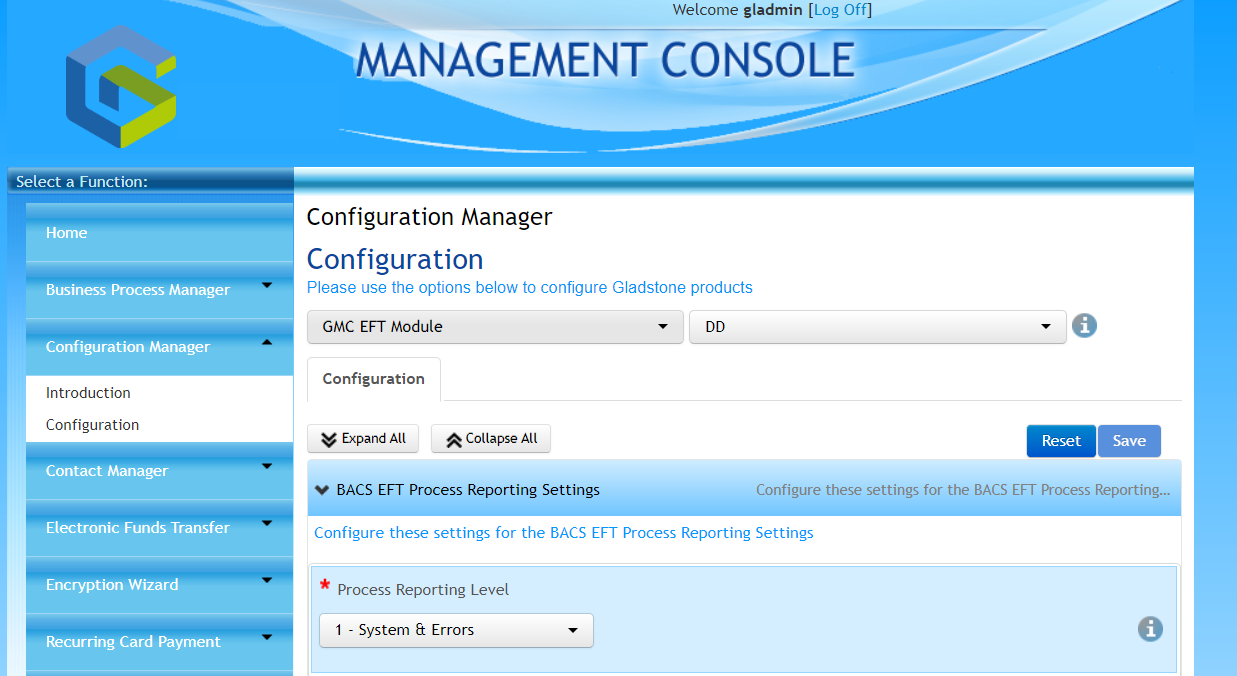The image size is (1237, 676).
Task: Expand Recurring Card Payment menu
Action: [x=159, y=642]
